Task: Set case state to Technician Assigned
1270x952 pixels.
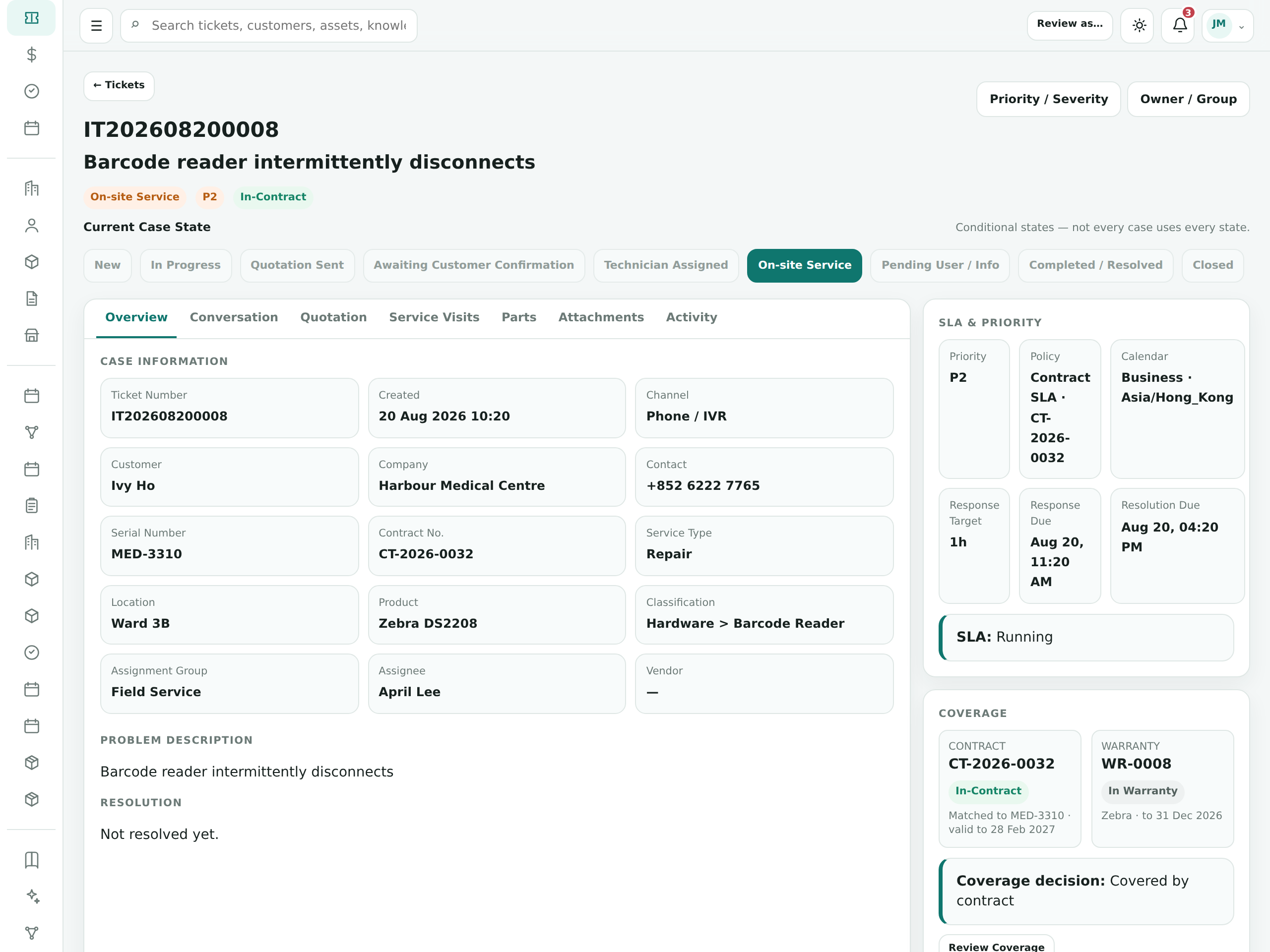Action: pyautogui.click(x=665, y=265)
